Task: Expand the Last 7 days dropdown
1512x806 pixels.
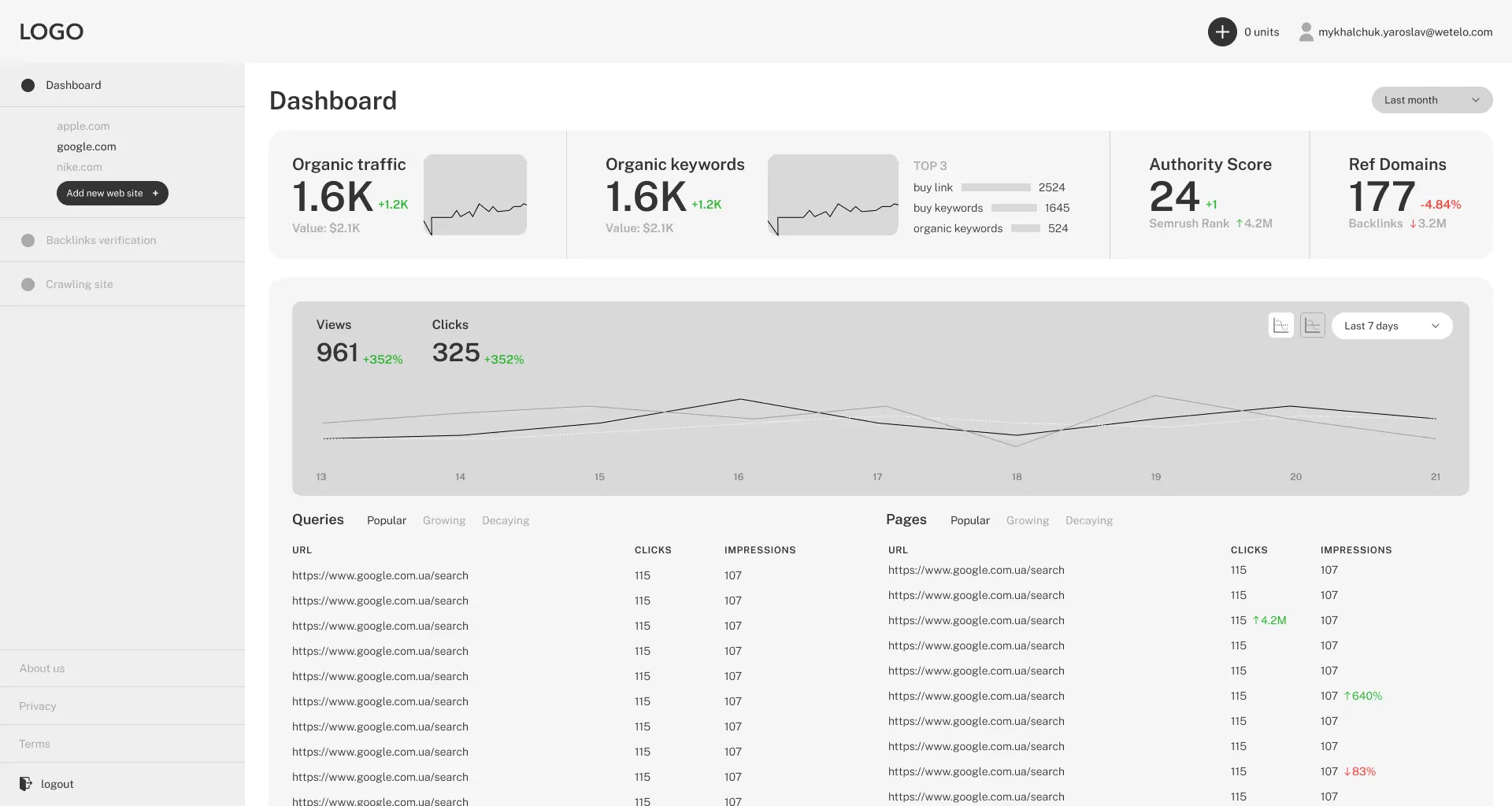Action: click(x=1392, y=326)
